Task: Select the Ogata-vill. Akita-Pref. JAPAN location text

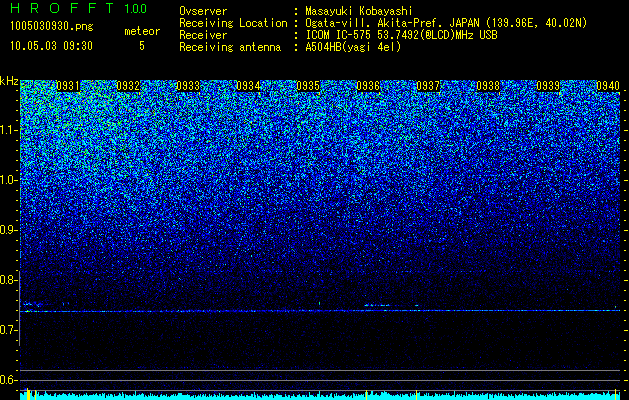Action: (446, 23)
